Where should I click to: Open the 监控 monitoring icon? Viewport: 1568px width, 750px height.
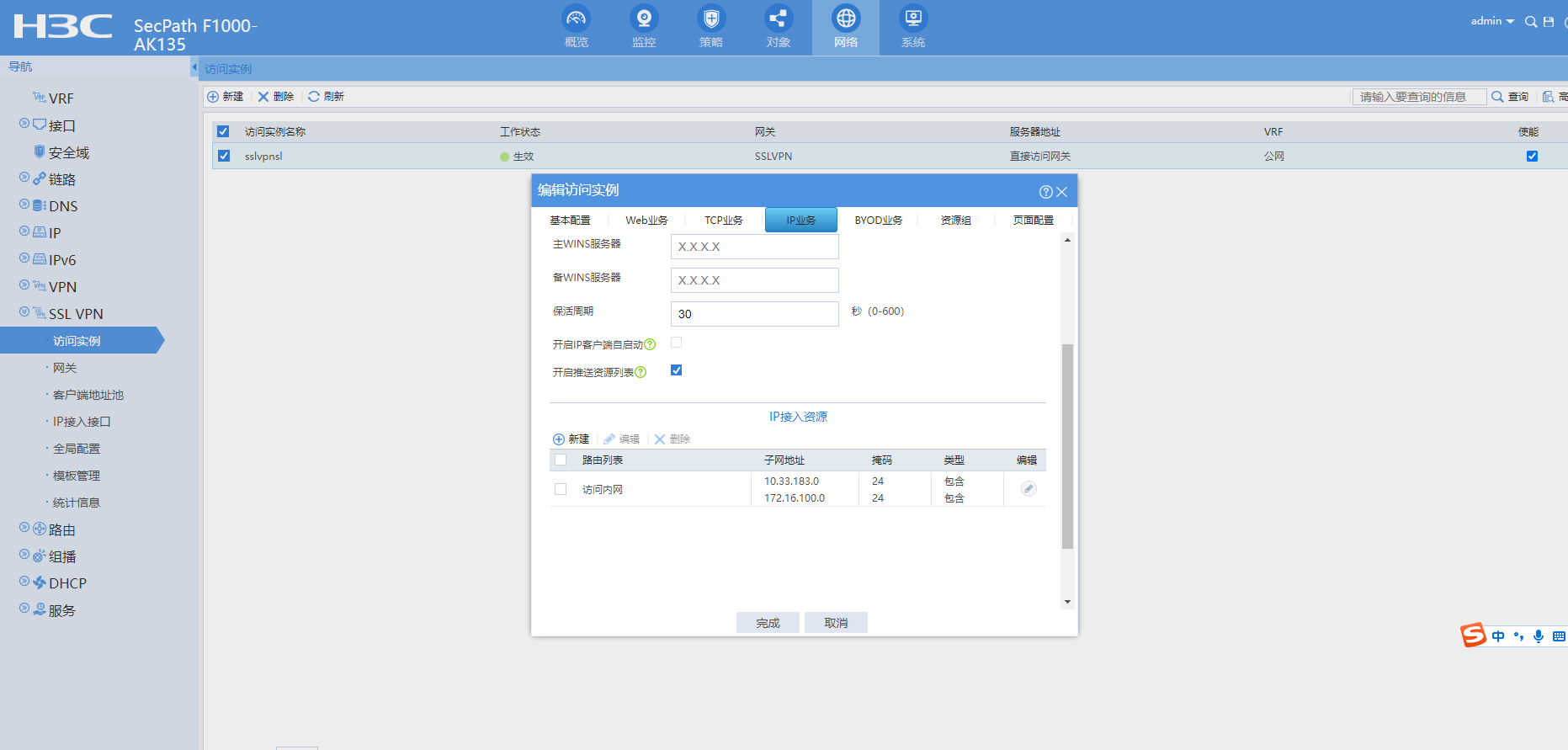643,19
